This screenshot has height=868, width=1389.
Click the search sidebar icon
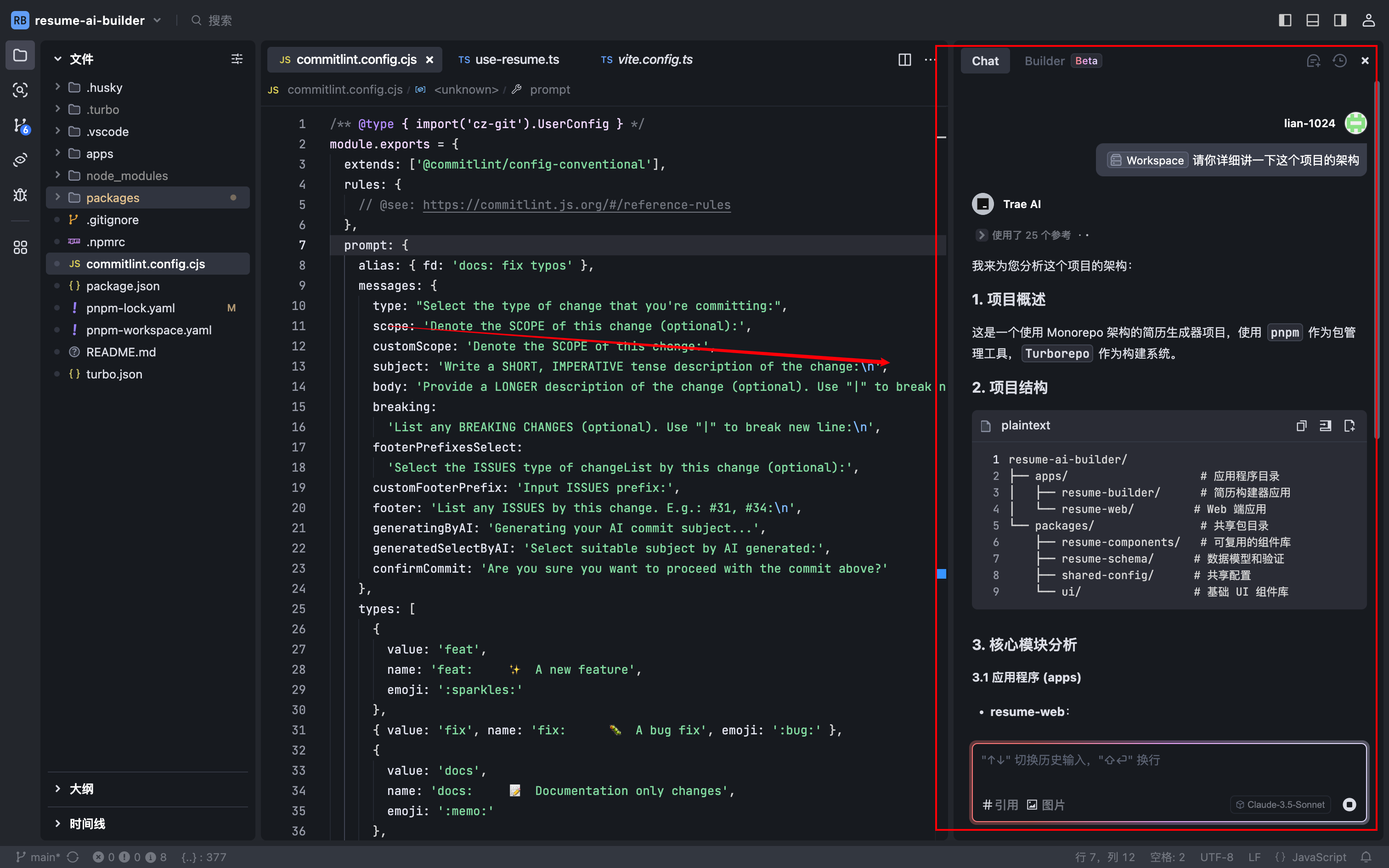pyautogui.click(x=20, y=90)
